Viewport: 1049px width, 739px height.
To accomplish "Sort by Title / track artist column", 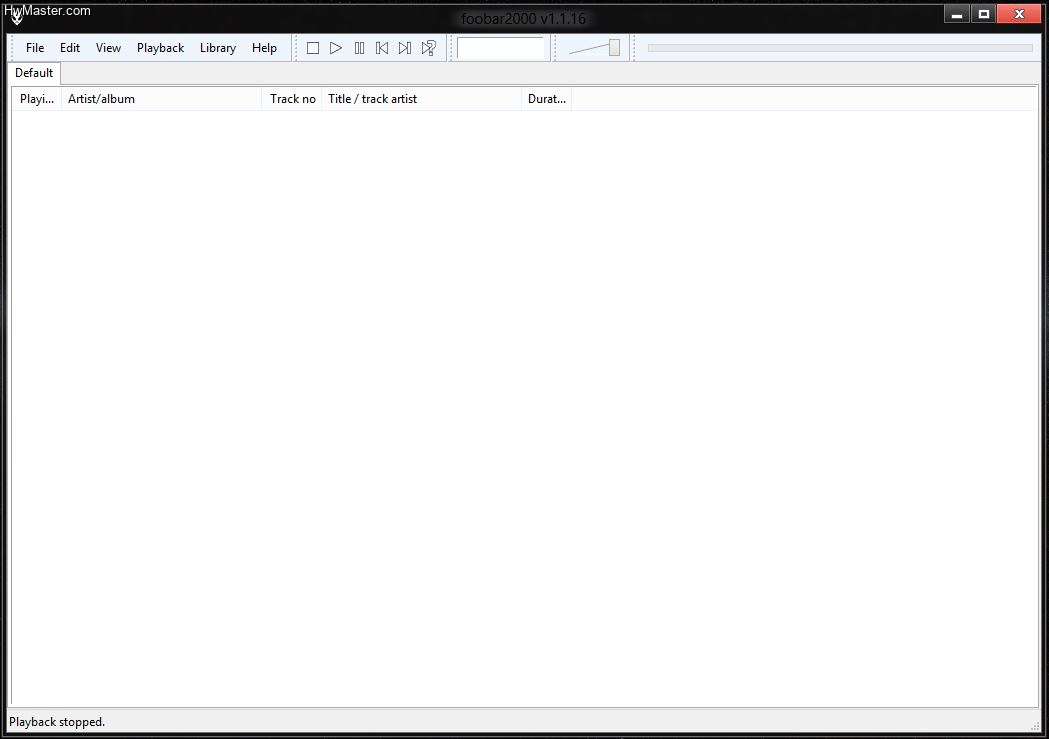I will click(421, 99).
